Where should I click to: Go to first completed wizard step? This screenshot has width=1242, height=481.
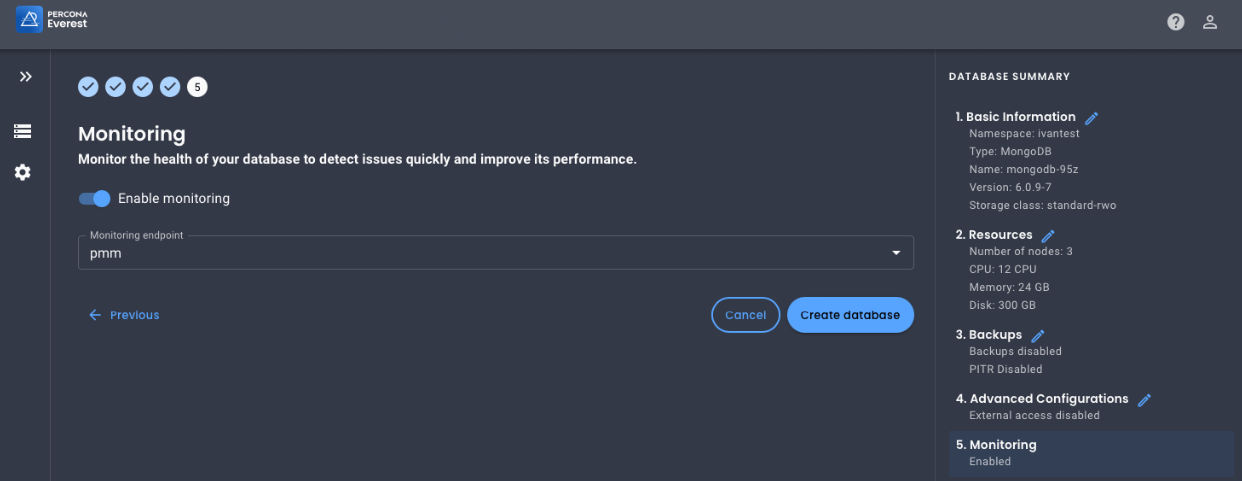click(x=88, y=87)
